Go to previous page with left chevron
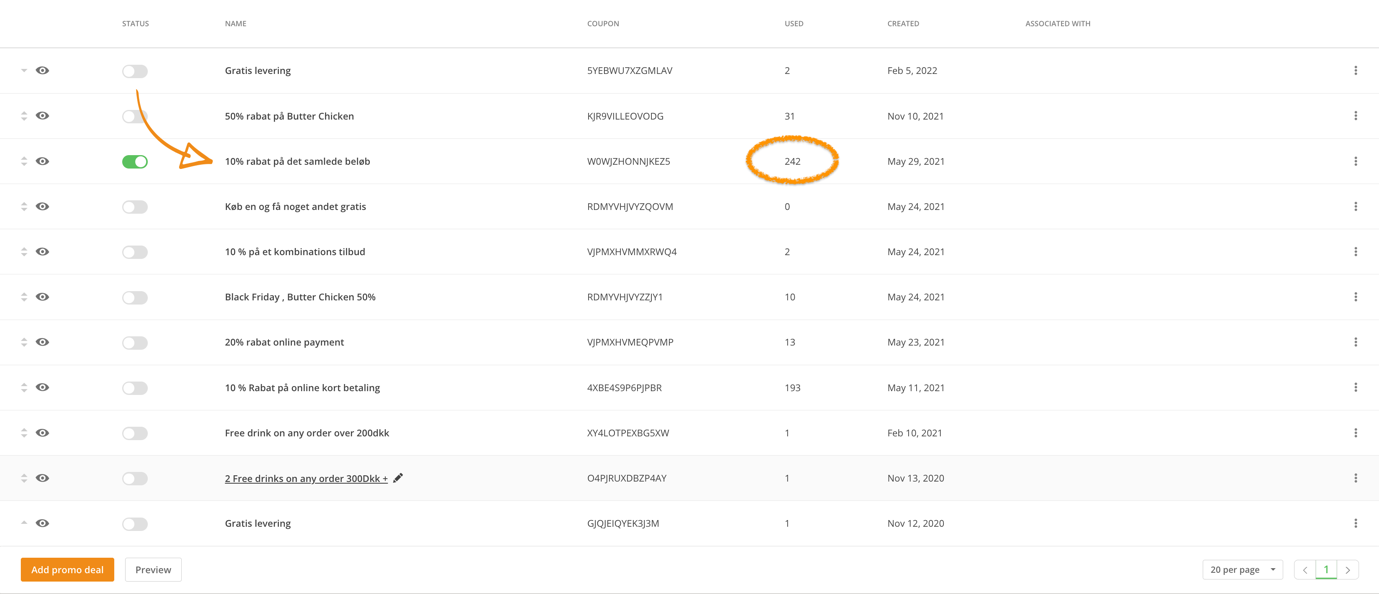Viewport: 1379px width, 594px height. tap(1305, 570)
